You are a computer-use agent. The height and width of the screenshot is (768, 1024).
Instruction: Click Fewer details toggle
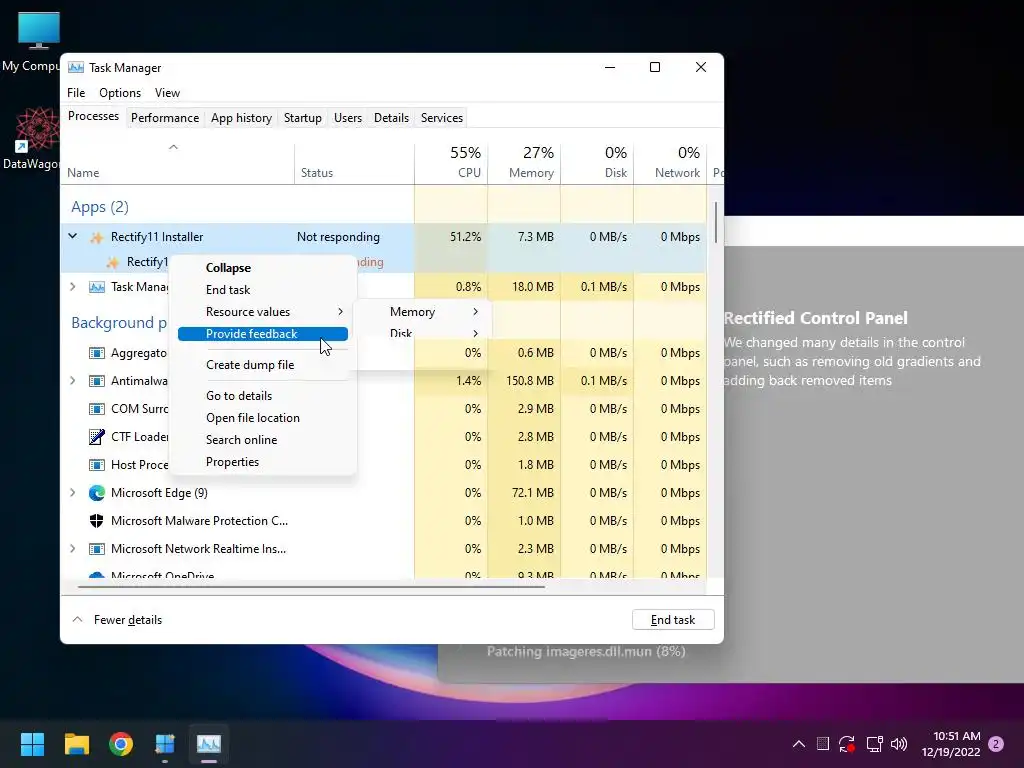(x=117, y=620)
